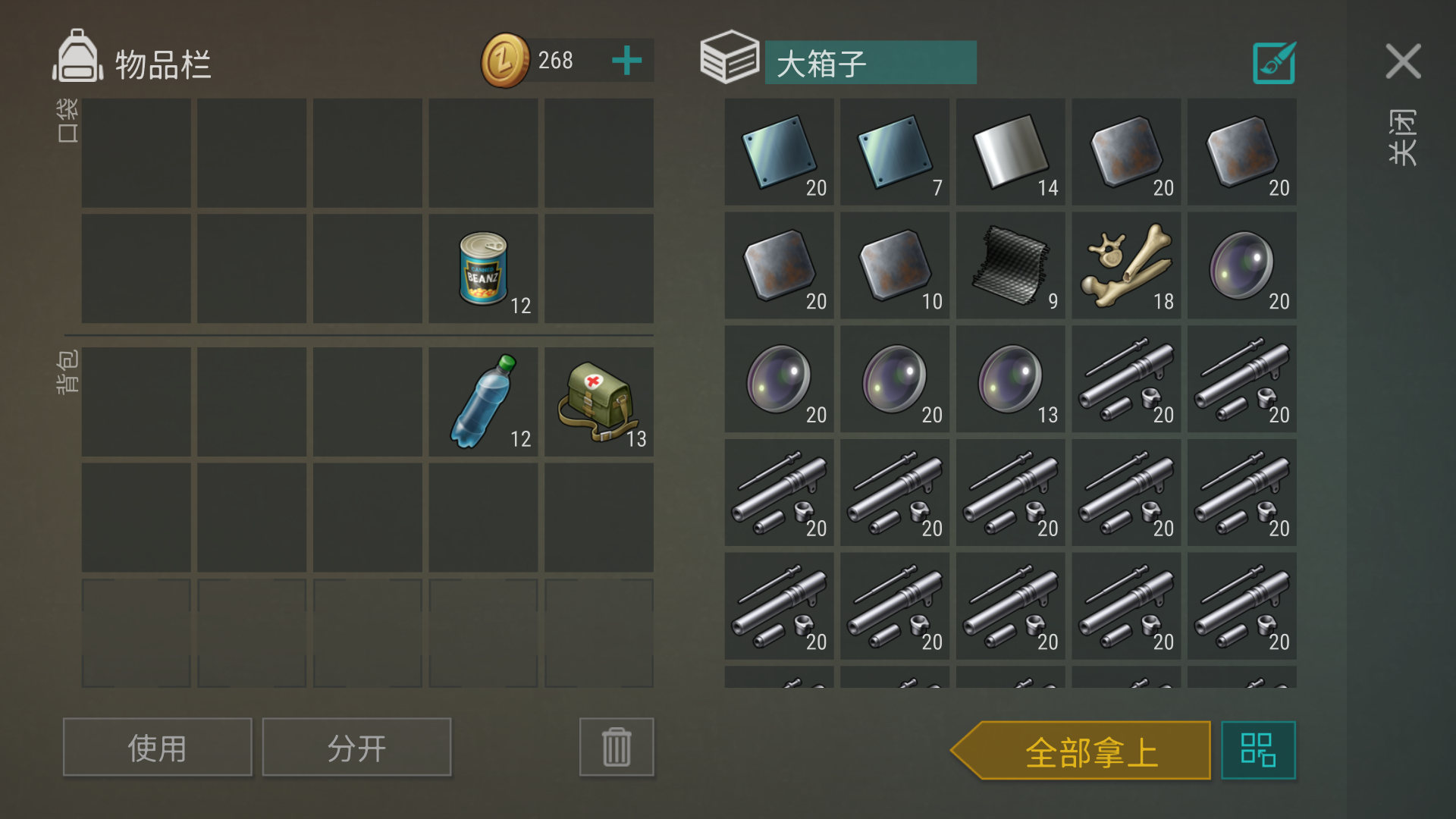This screenshot has height=819, width=1456.
Task: Click the 全部拿上 take all button
Action: tap(1081, 750)
